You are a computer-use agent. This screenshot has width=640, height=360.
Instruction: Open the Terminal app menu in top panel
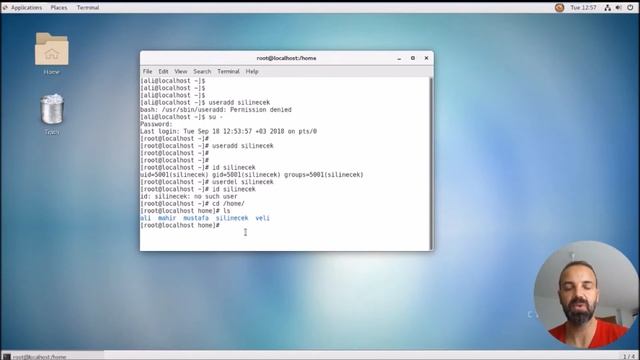click(88, 7)
